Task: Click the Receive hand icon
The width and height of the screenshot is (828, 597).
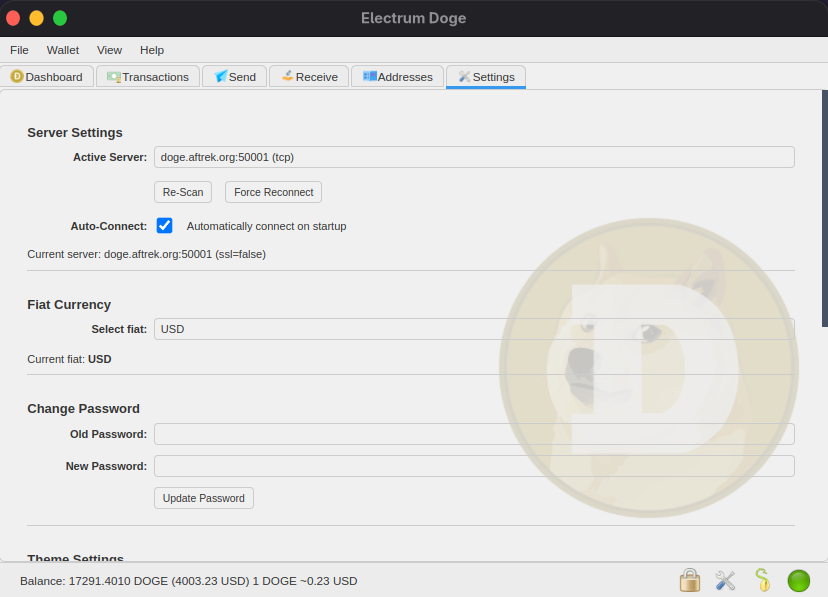Action: (x=289, y=75)
